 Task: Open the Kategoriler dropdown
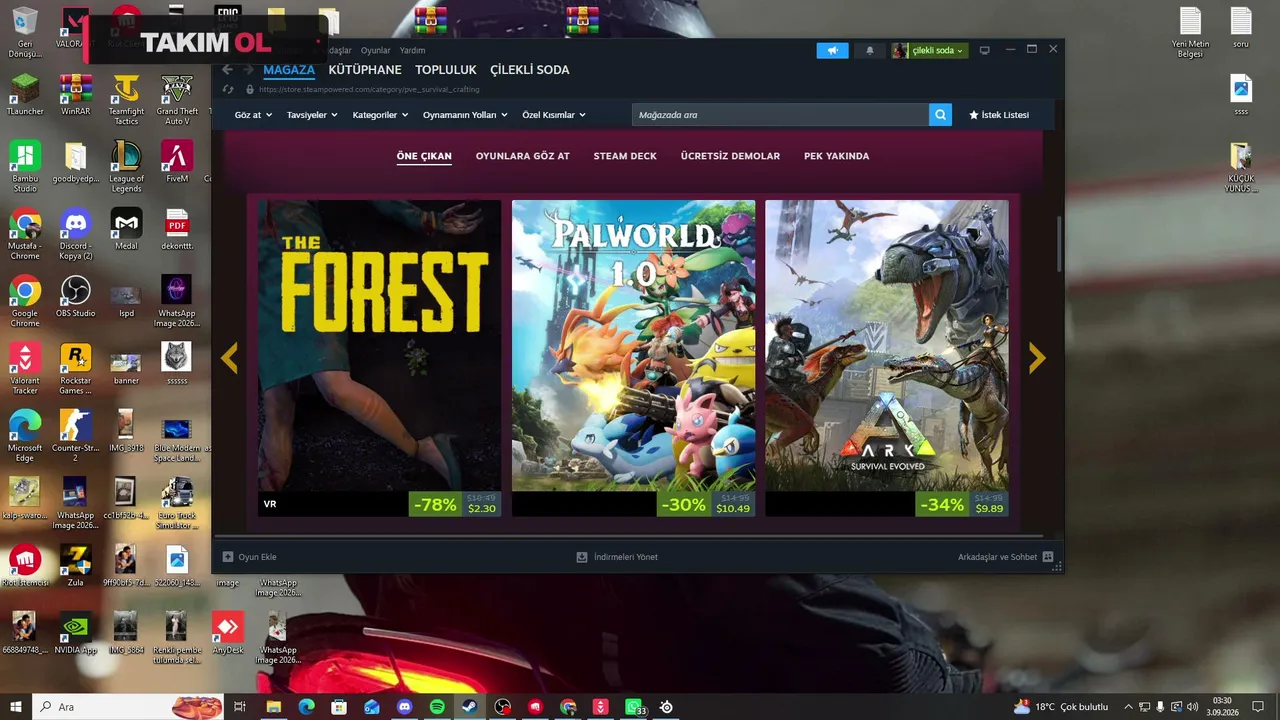380,115
